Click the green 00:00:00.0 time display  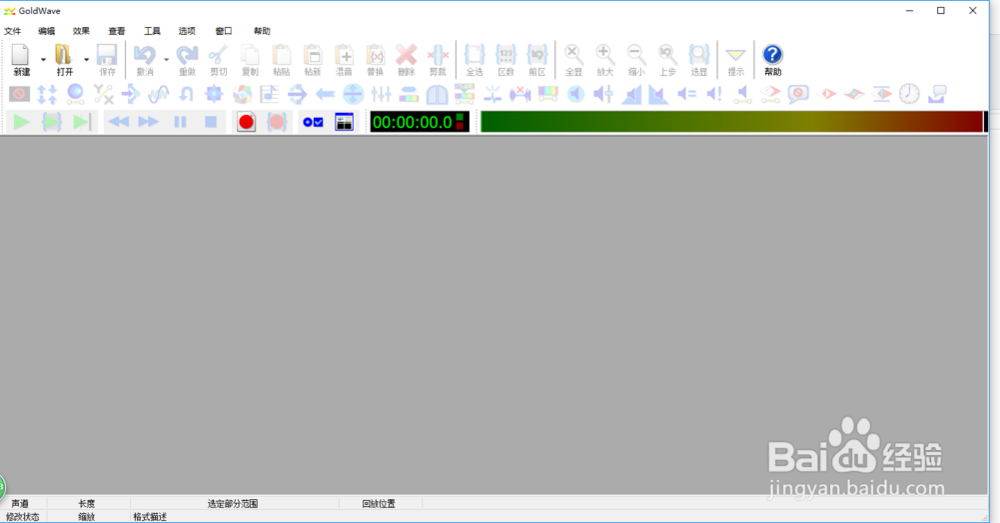click(420, 122)
